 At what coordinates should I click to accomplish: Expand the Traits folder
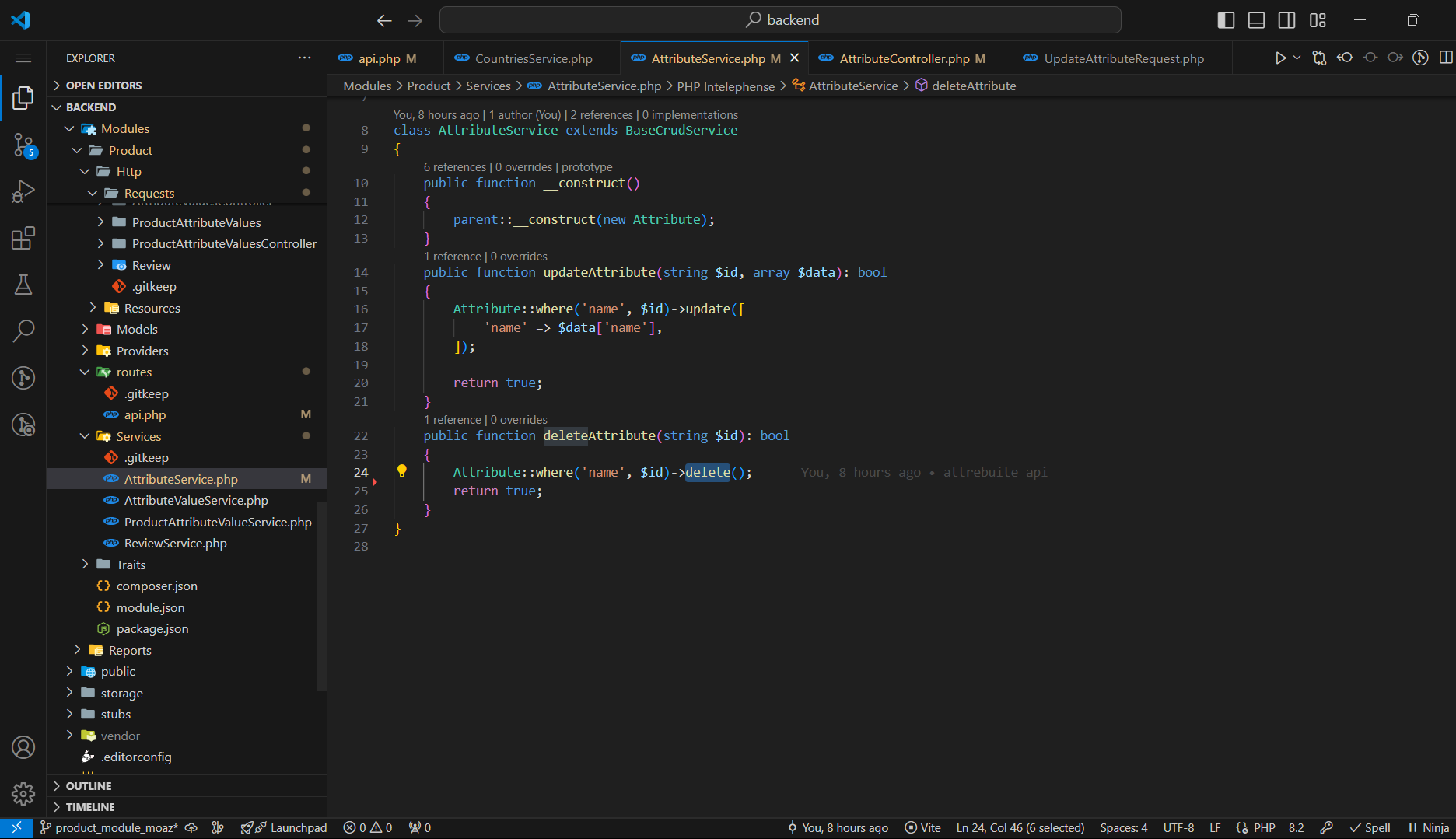(x=131, y=565)
